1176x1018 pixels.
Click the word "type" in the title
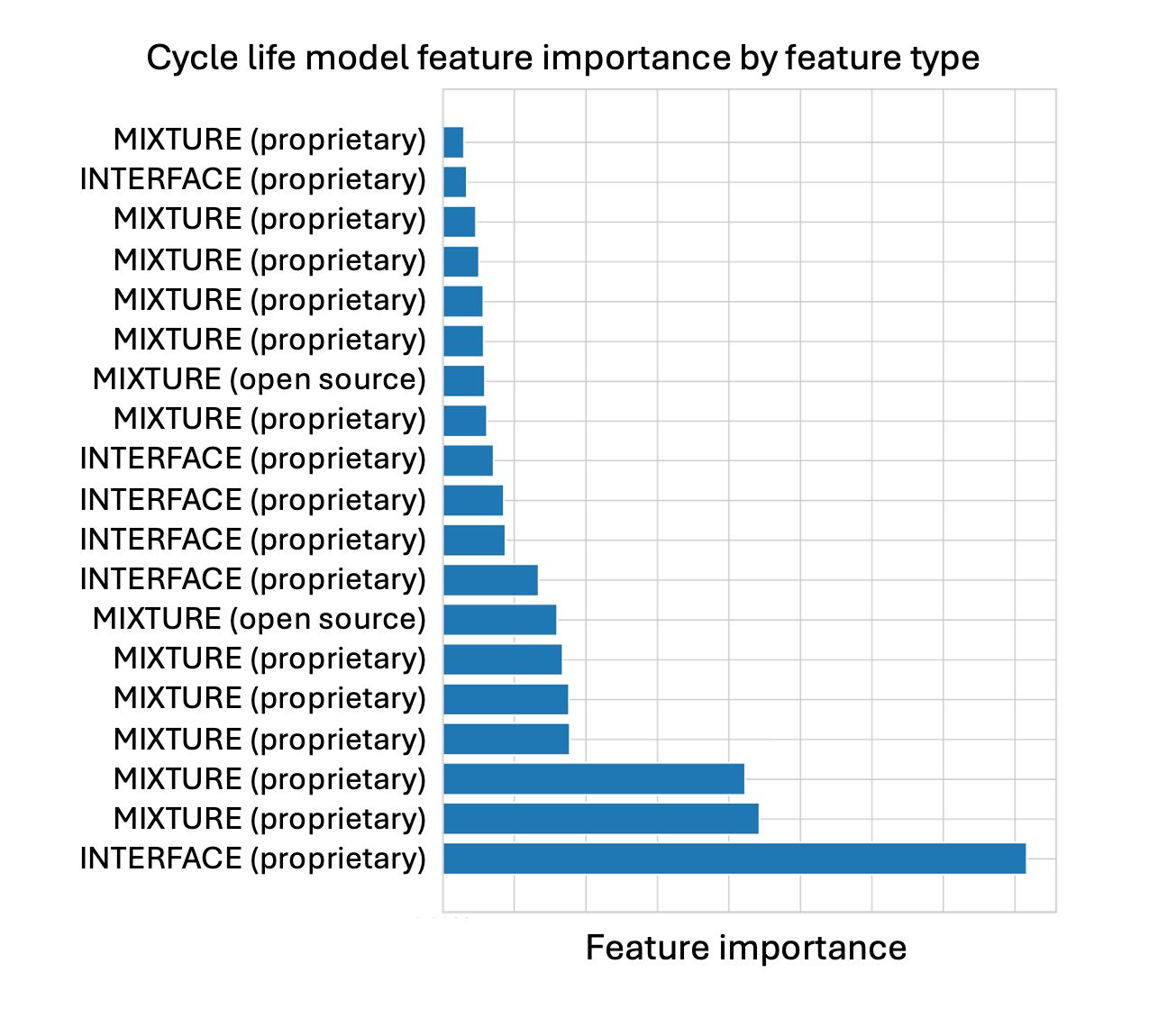944,59
